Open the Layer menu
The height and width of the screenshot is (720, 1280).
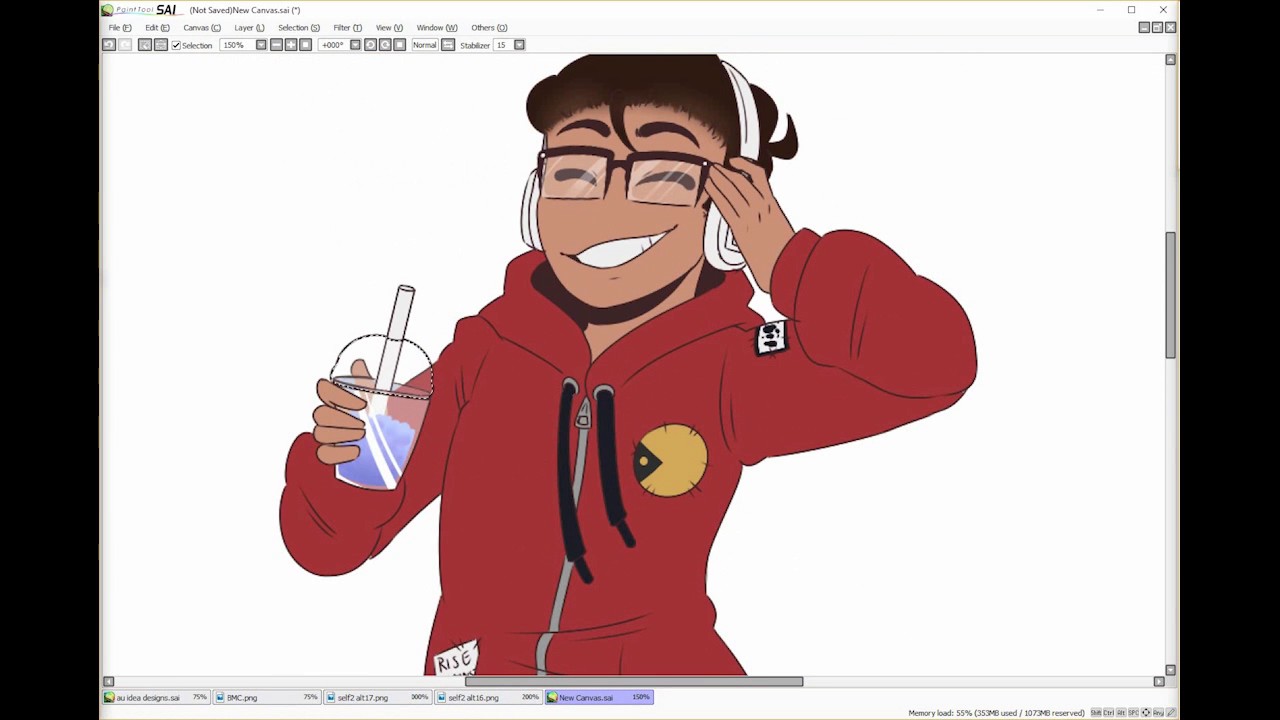tap(249, 28)
